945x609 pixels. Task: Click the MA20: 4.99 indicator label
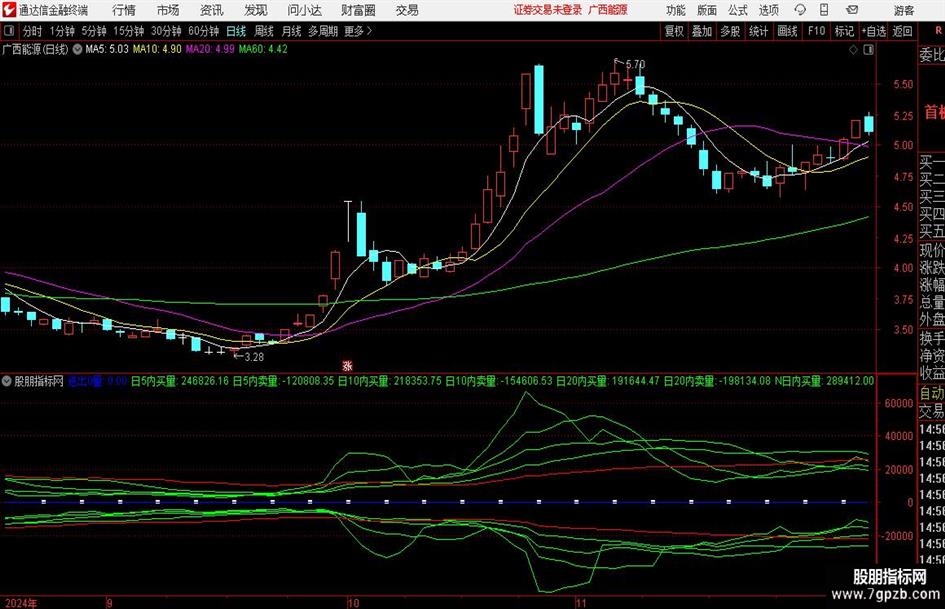[210, 49]
